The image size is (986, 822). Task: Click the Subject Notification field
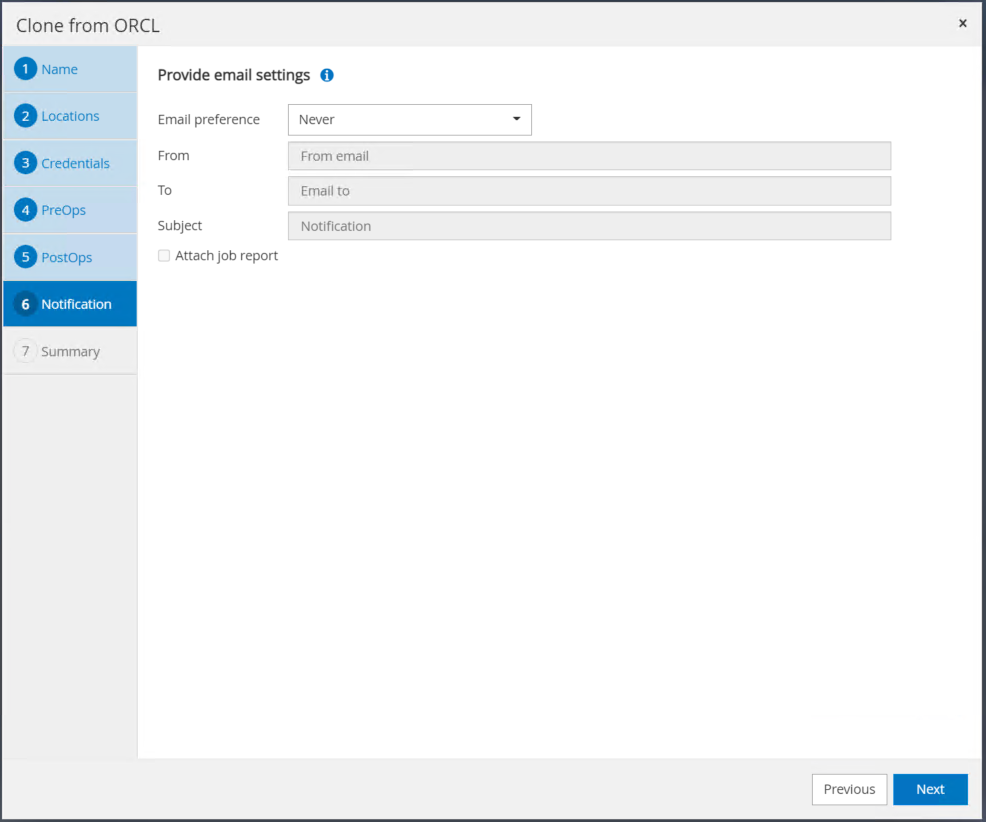[589, 226]
